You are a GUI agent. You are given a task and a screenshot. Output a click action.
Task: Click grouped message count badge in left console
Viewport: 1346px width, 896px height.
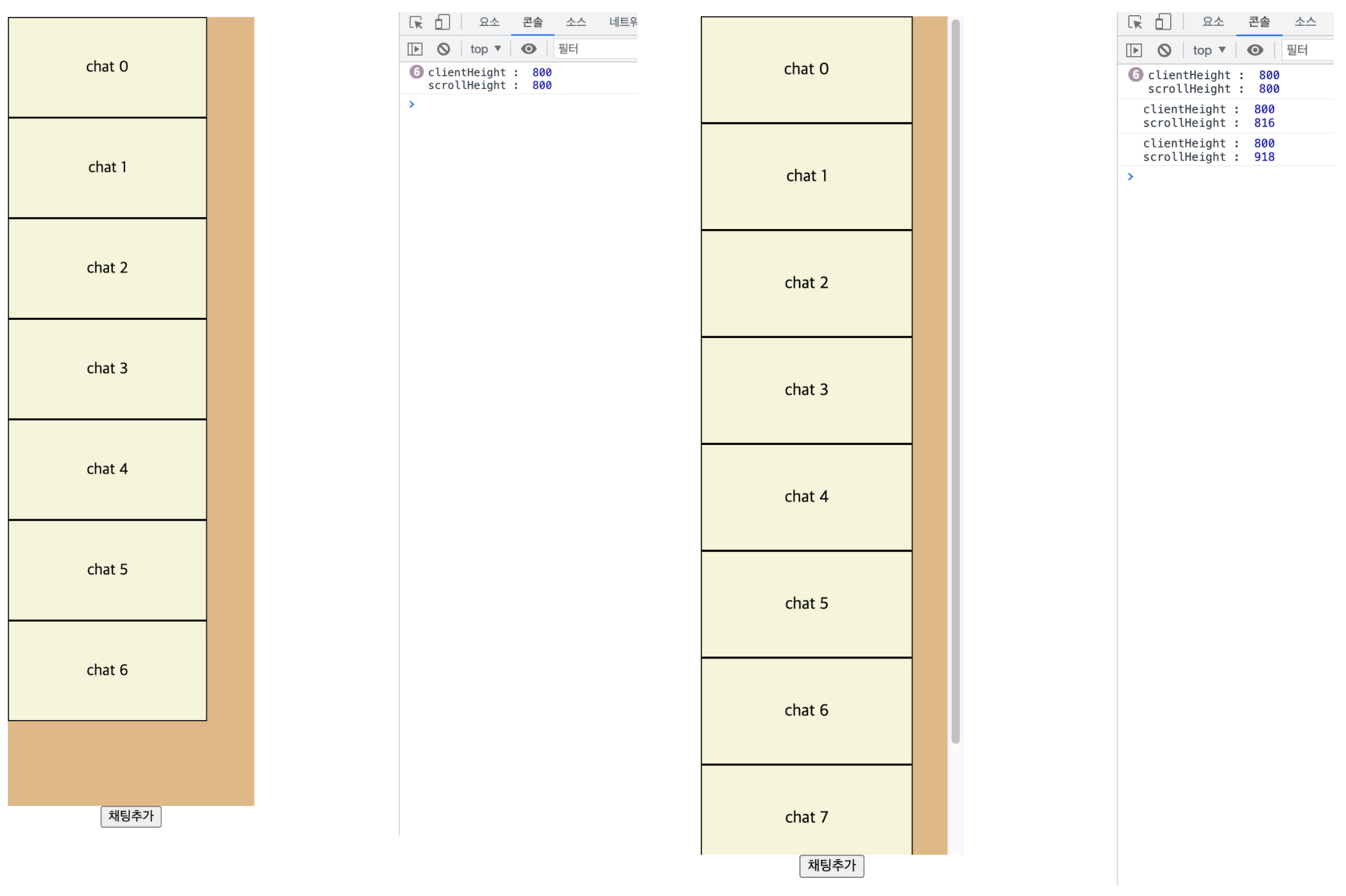pyautogui.click(x=416, y=72)
